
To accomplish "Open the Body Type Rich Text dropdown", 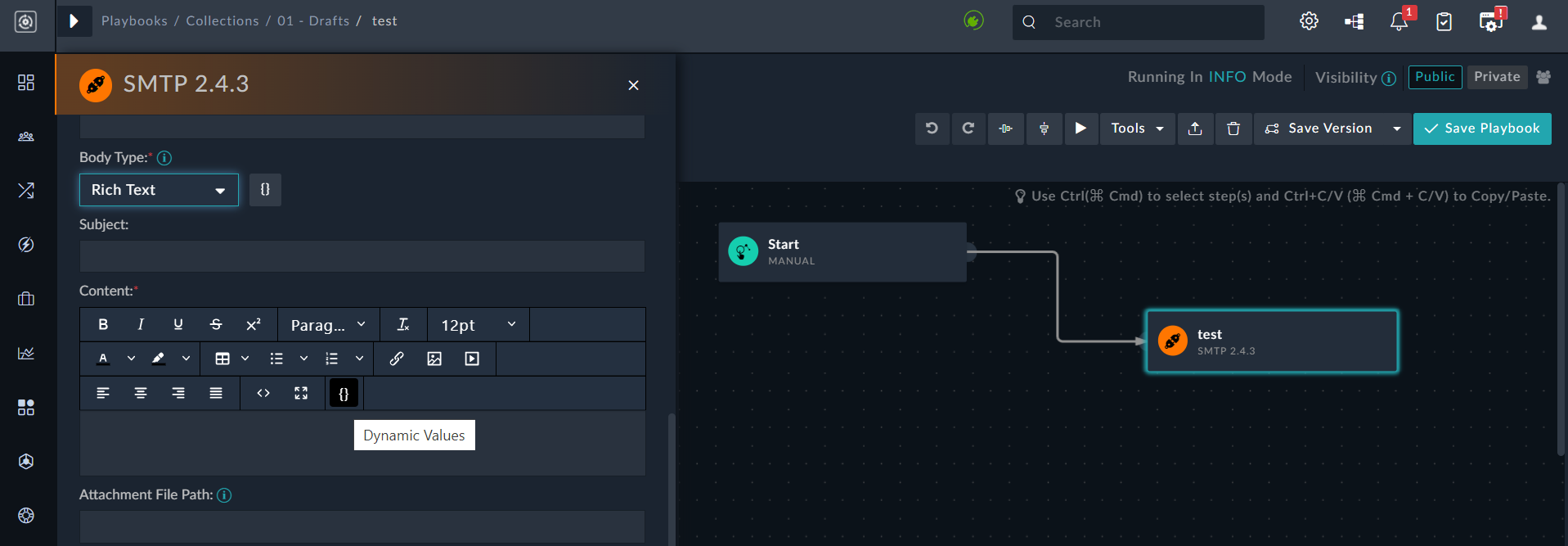I will click(159, 190).
